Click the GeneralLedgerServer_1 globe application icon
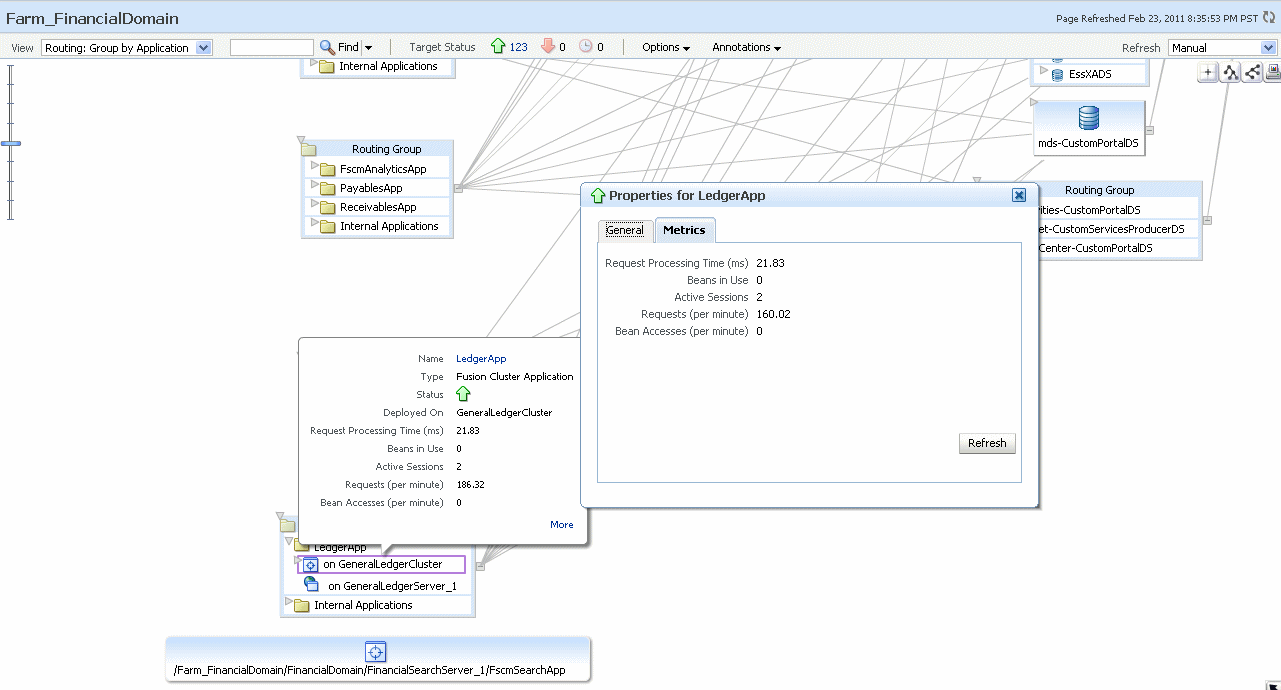 coord(311,585)
